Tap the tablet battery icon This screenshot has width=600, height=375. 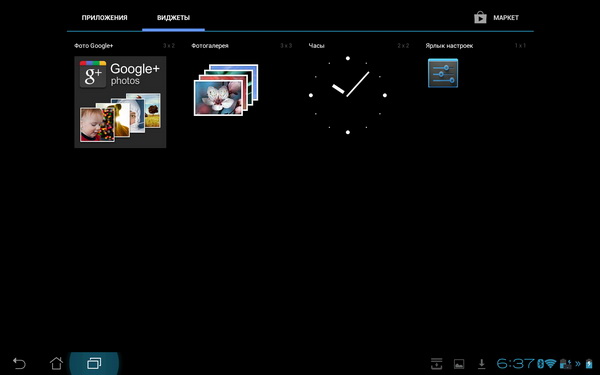[589, 364]
